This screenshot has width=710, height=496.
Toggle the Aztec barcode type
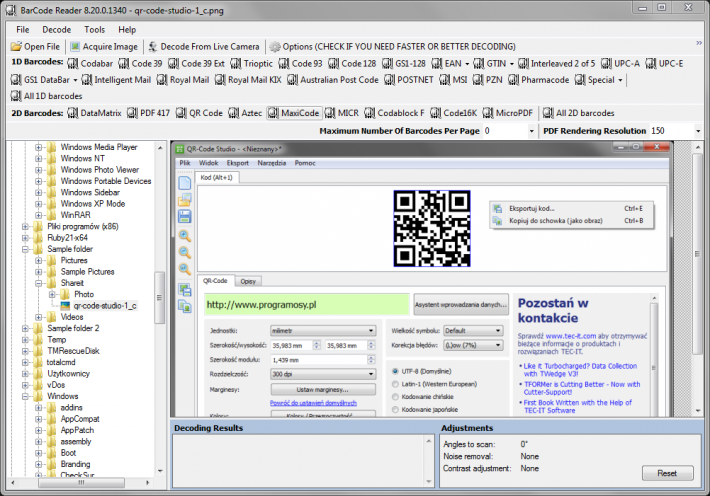pos(245,113)
